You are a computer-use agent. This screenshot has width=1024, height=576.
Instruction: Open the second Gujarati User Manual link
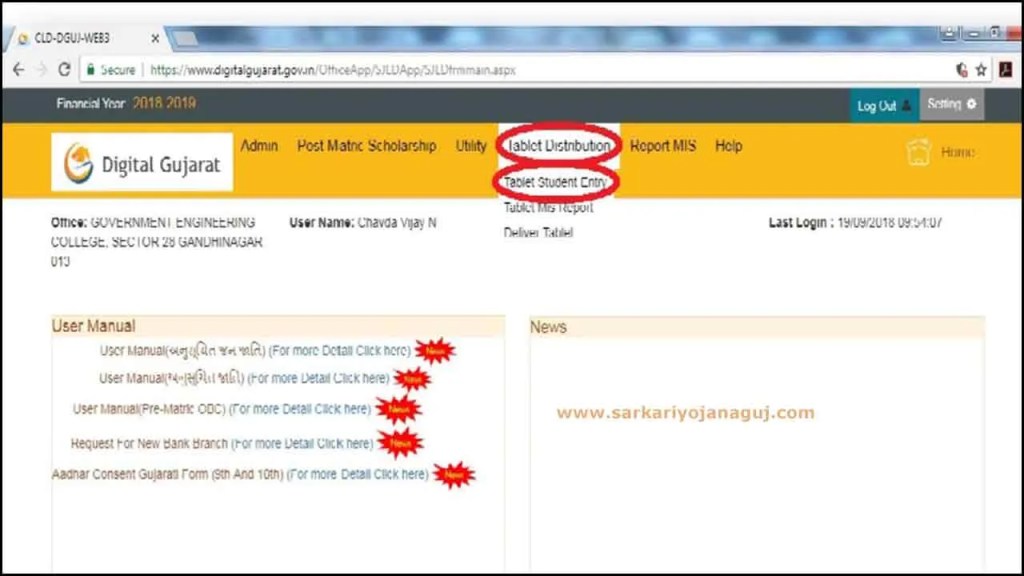tap(244, 378)
